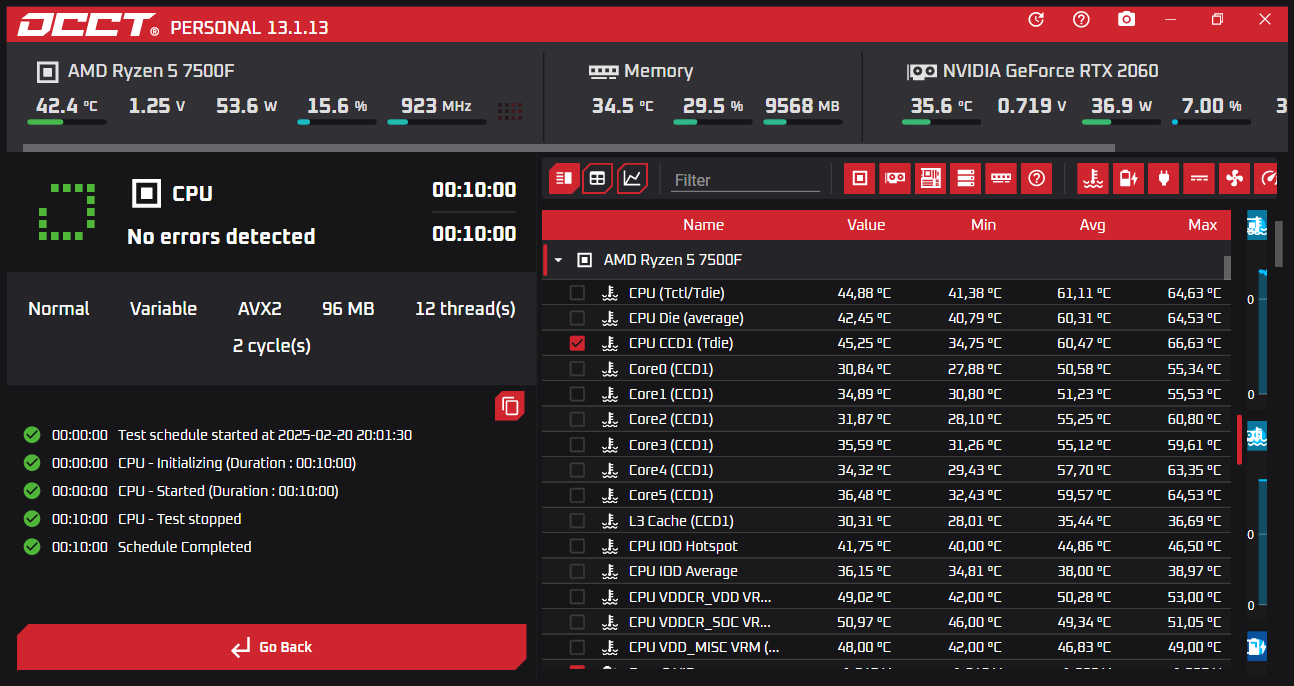The height and width of the screenshot is (686, 1294).
Task: Select the Core4 (CCD1) row name
Action: 671,470
